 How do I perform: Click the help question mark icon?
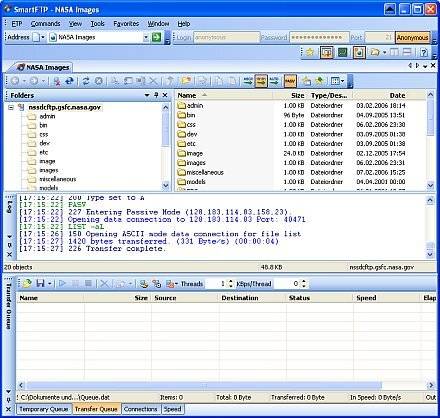pyautogui.click(x=424, y=52)
